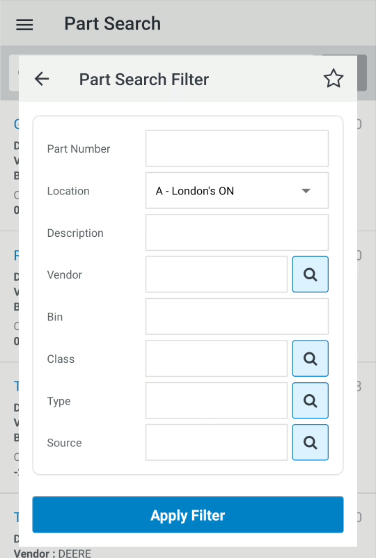Screen dimensions: 376x558
Task: Mark filter as favorite with star icon
Action: point(333,79)
